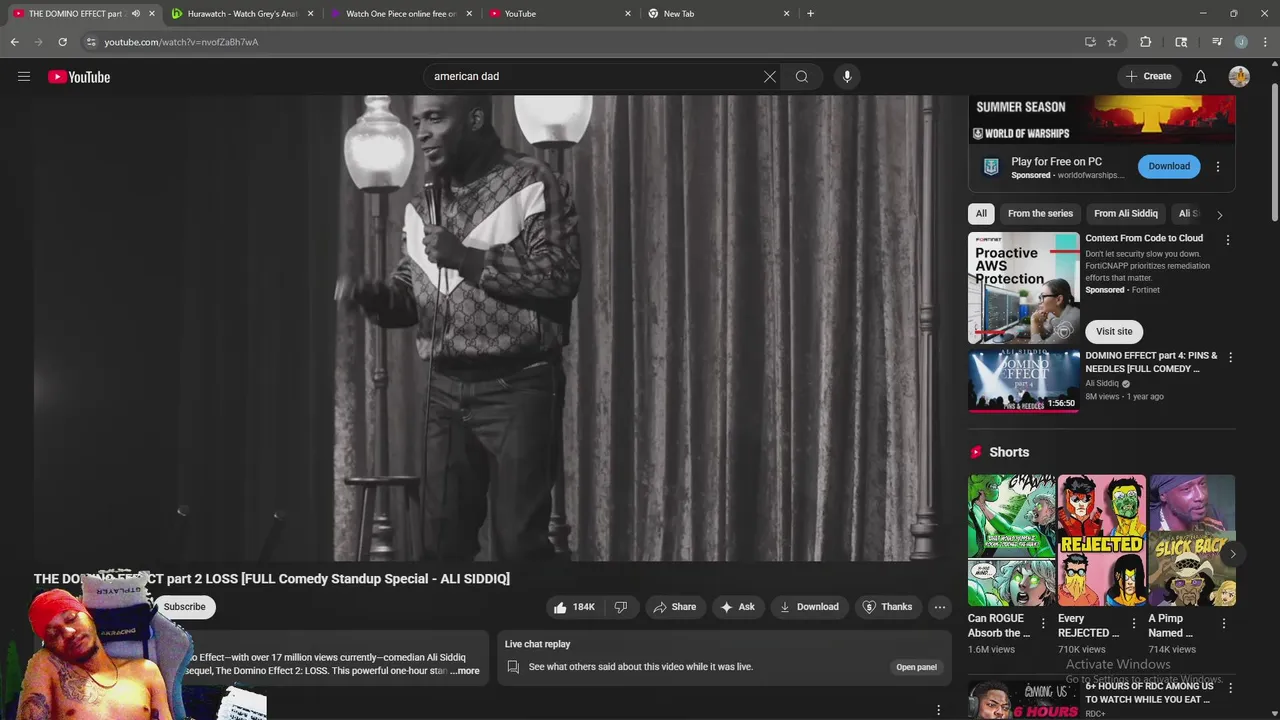Click the search magnifier button
Viewport: 1280px width, 720px height.
(802, 76)
